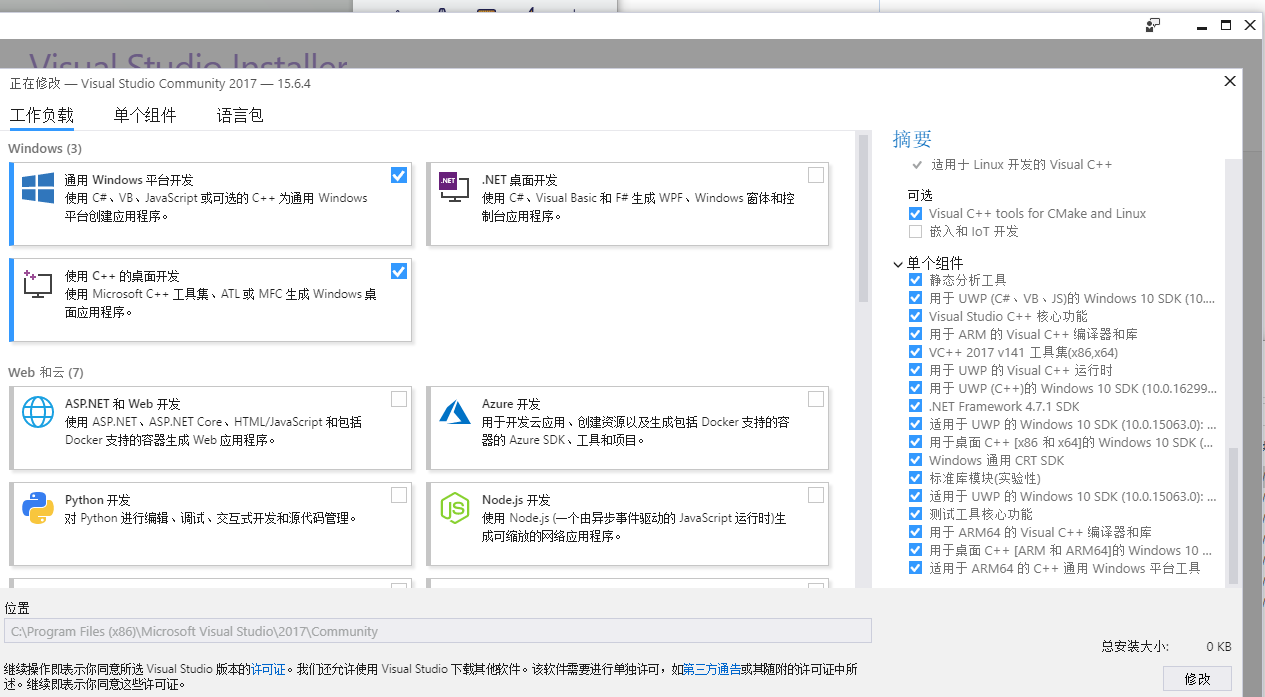Enable 嵌入和 IoT 开发 option
1265x697 pixels.
tap(915, 232)
